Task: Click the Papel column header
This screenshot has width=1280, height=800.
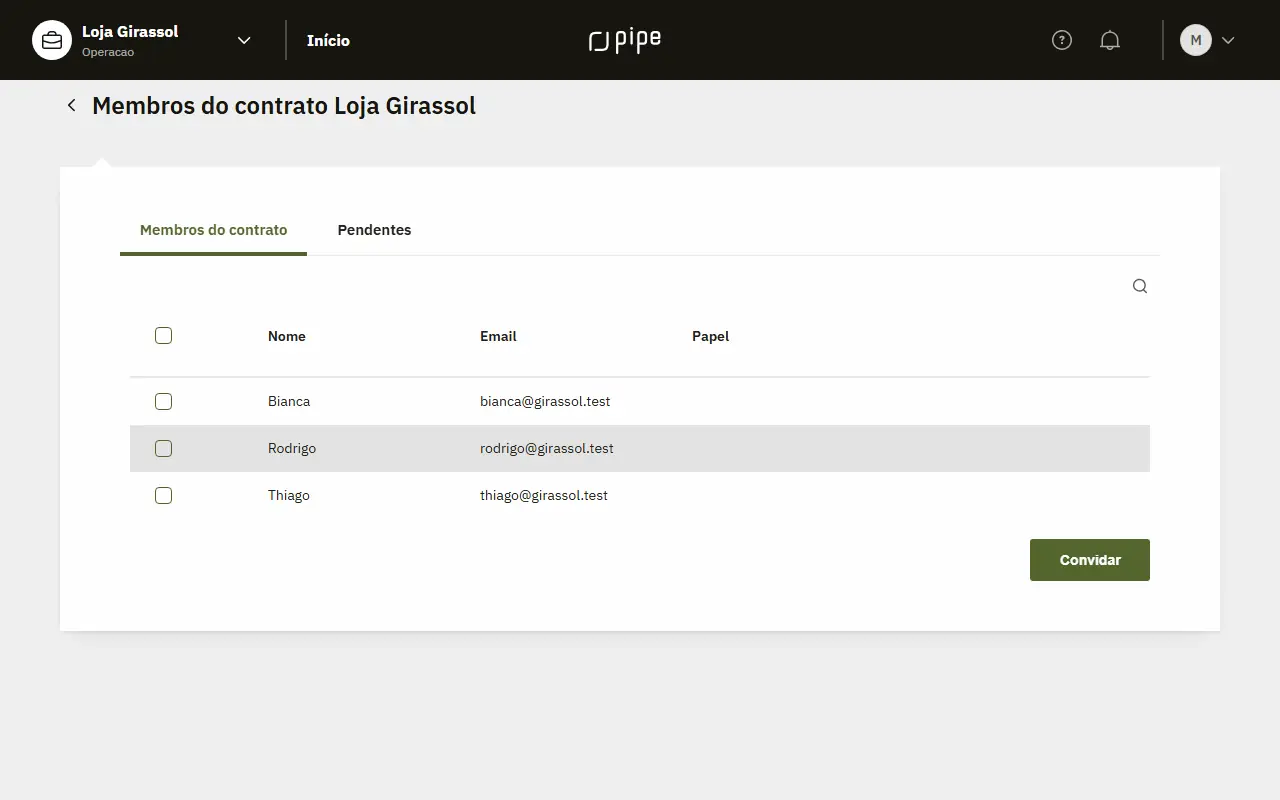Action: pos(710,336)
